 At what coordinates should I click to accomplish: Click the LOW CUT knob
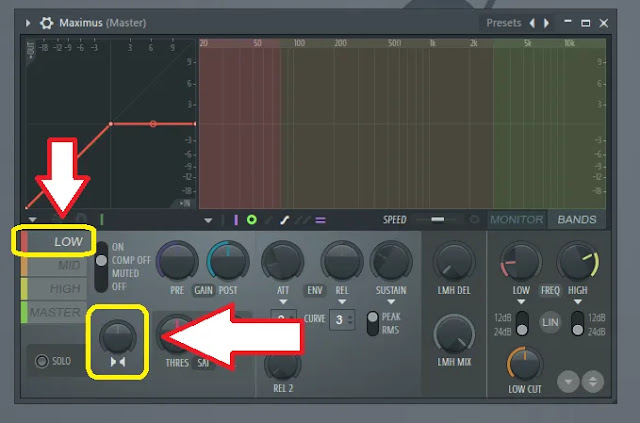pyautogui.click(x=524, y=364)
